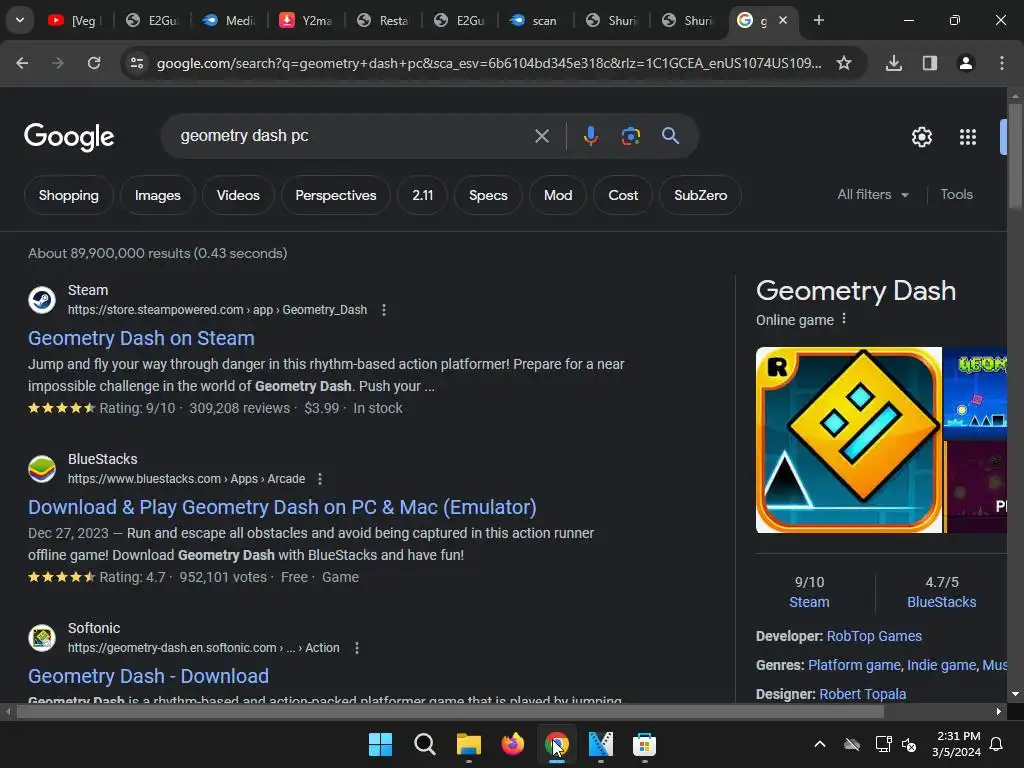Open Windows Start menu
This screenshot has height=768, width=1024.
380,744
